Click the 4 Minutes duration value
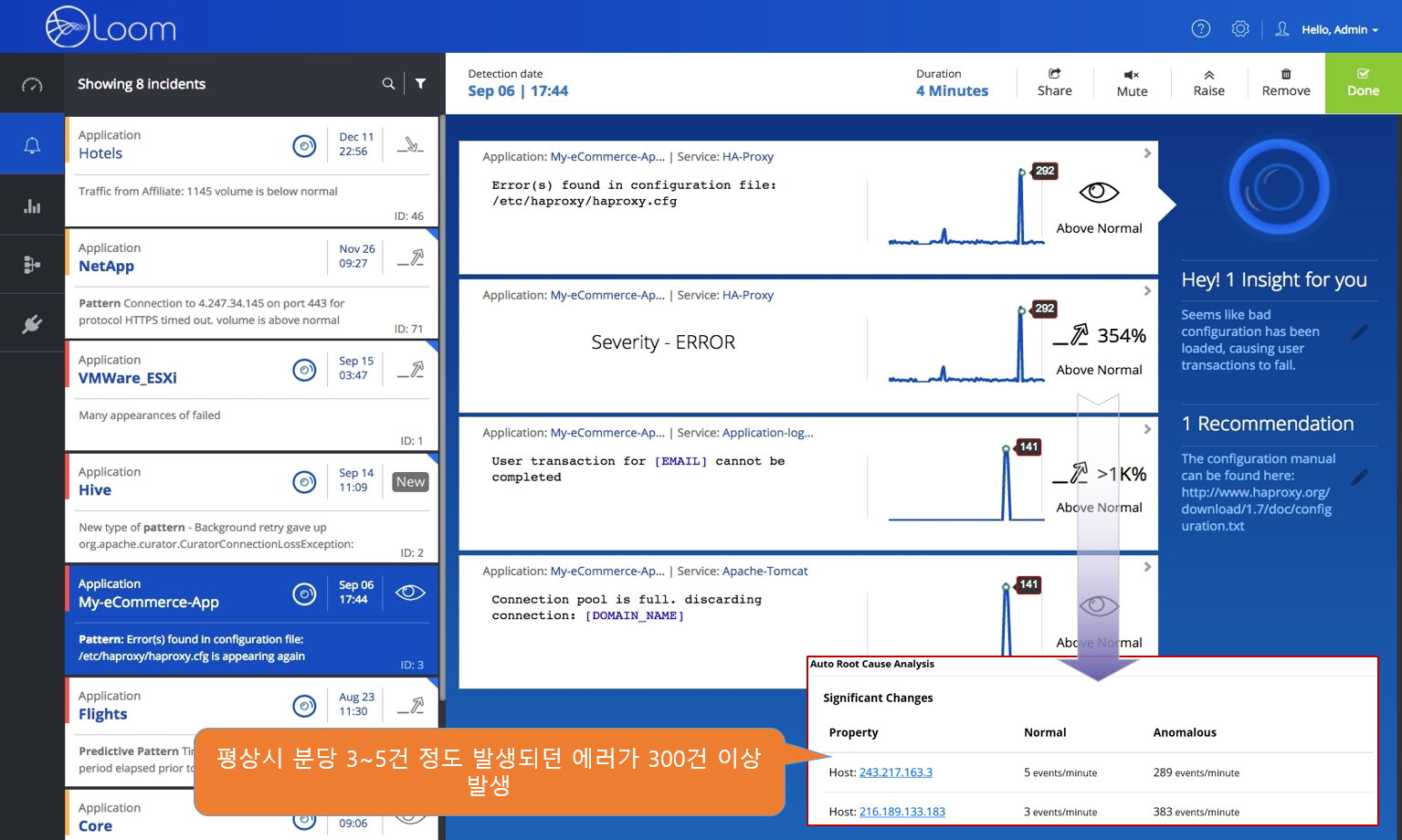Viewport: 1402px width, 840px height. click(952, 91)
